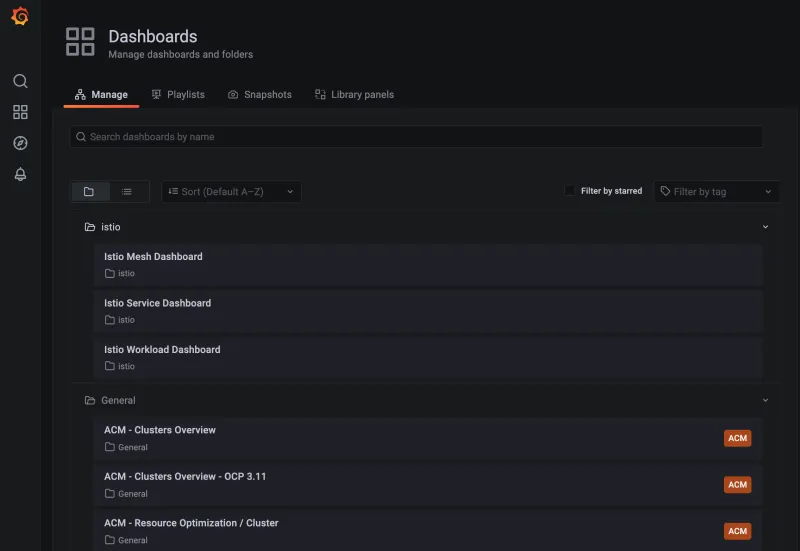Click the General folder header name
Screen dimensions: 800x551
(x=118, y=400)
